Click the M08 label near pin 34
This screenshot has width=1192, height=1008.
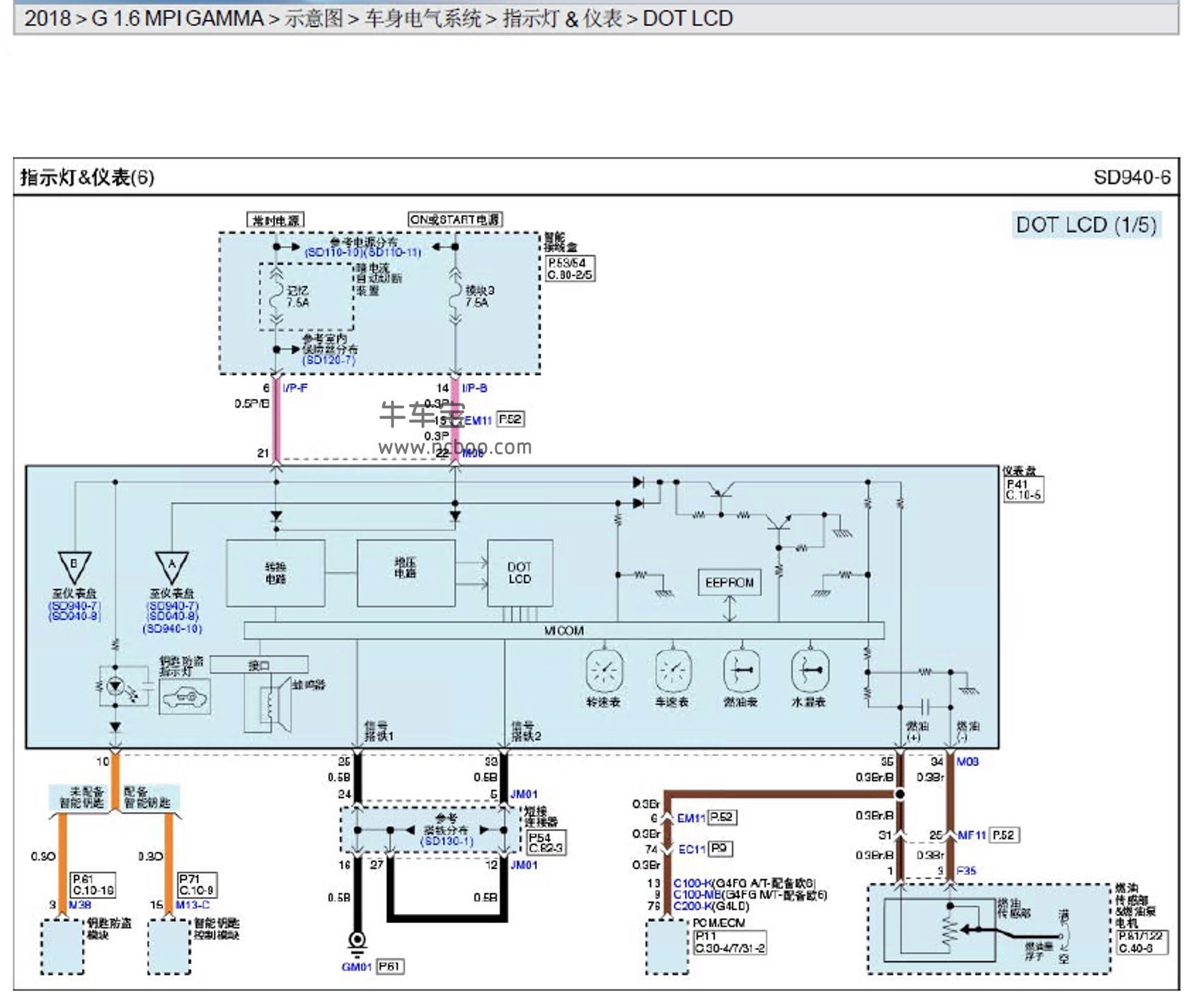968,762
